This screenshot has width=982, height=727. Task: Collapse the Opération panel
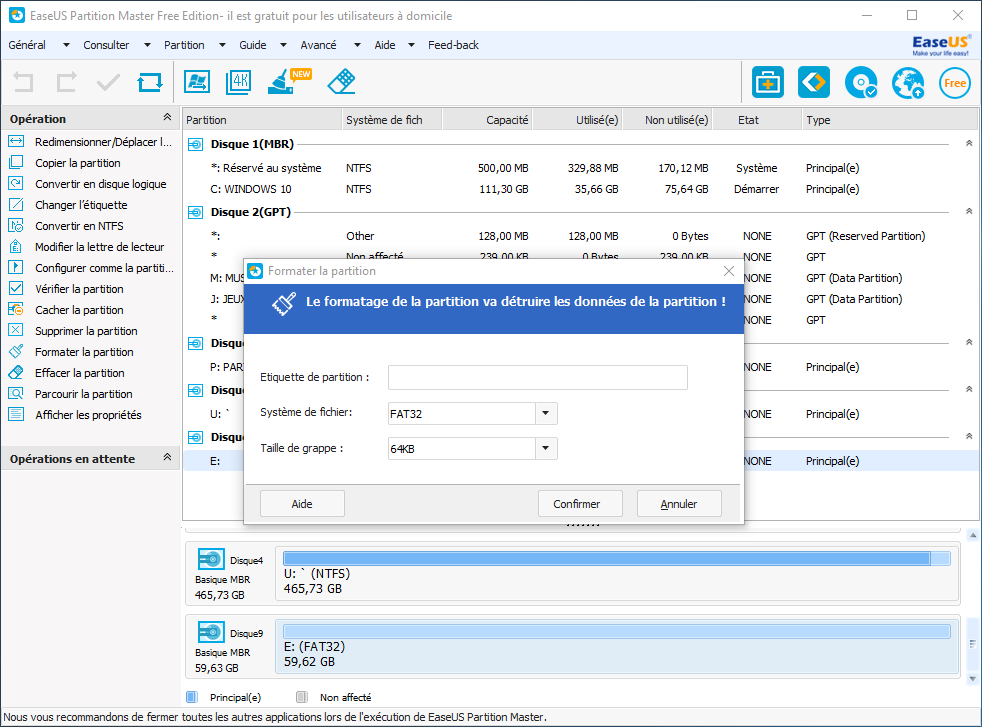(x=167, y=118)
